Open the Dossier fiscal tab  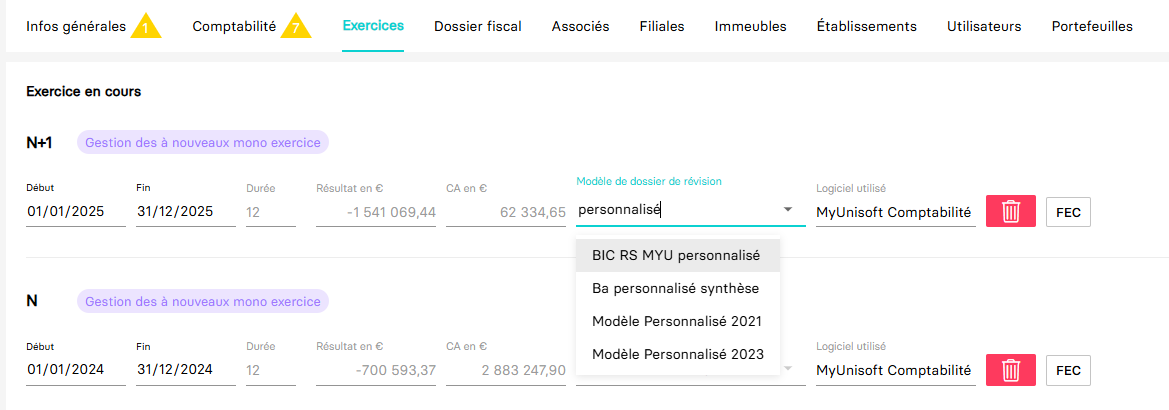coord(478,26)
